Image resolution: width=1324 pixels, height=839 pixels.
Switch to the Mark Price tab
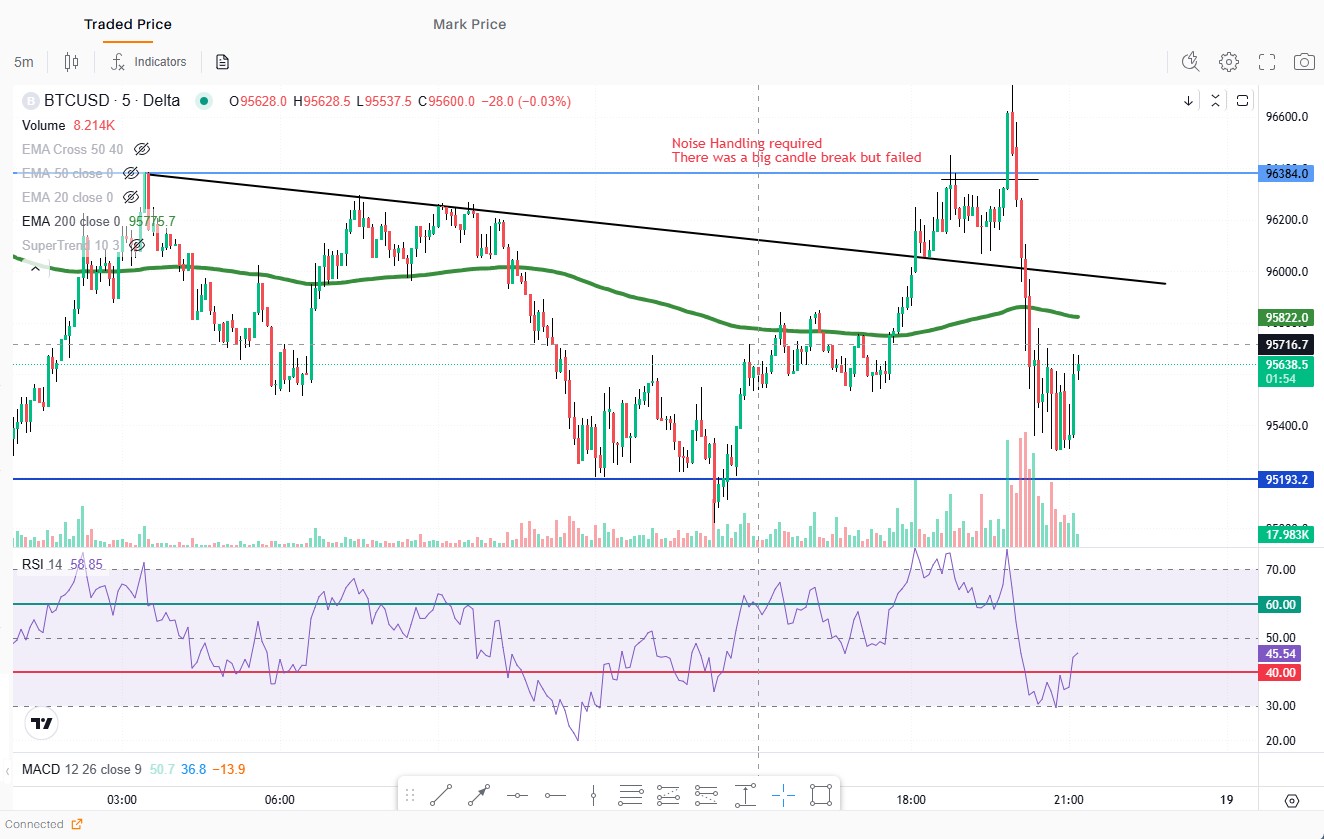pos(469,24)
